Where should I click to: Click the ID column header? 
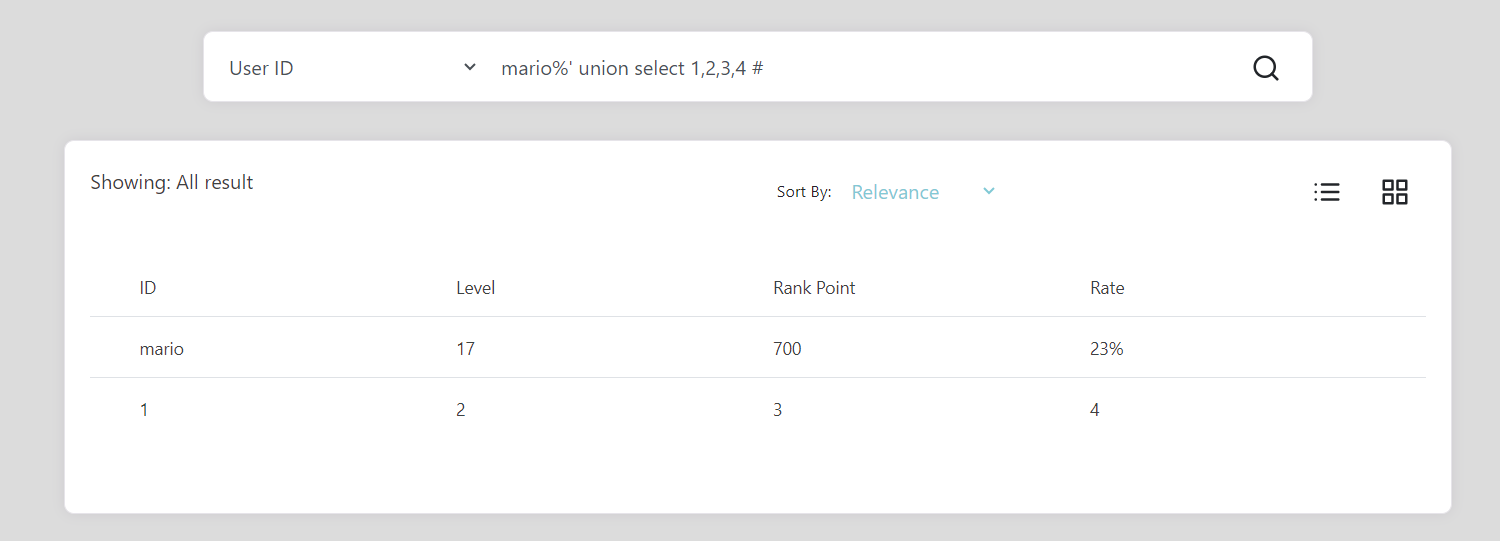(x=148, y=288)
